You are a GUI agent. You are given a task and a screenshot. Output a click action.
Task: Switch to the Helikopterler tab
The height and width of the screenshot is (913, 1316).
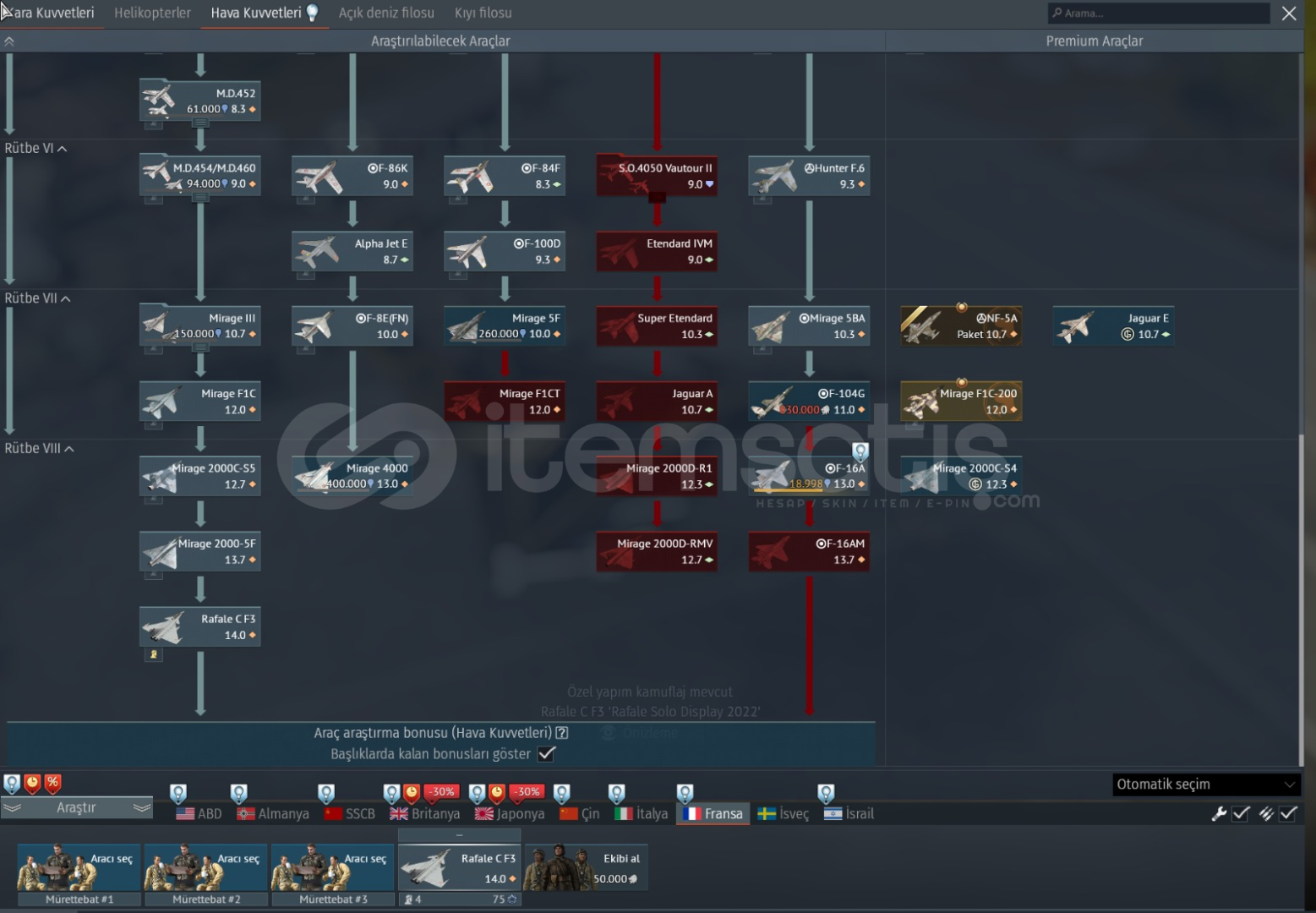coord(153,14)
